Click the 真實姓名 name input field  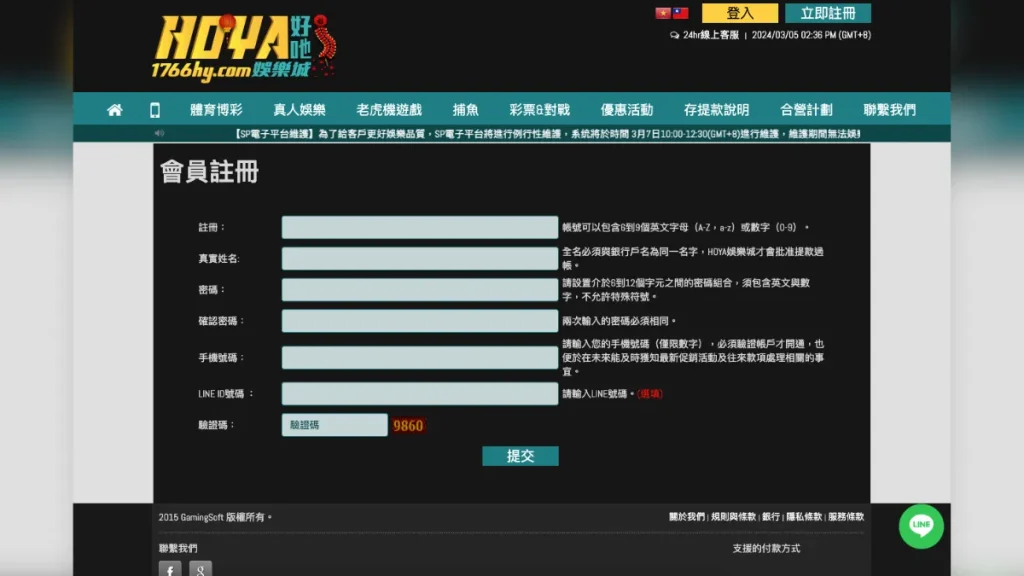[x=419, y=259]
